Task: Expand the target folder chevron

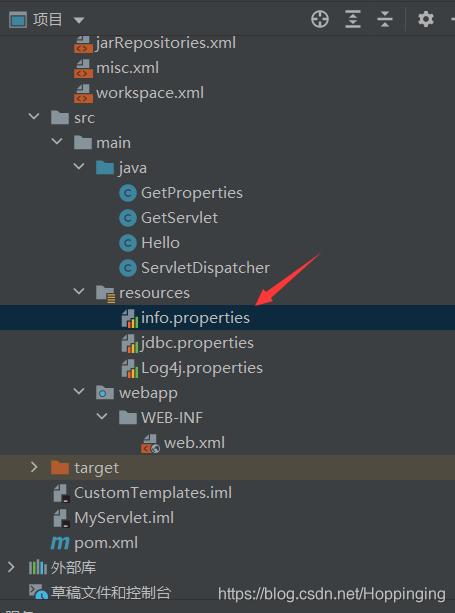Action: click(x=34, y=467)
